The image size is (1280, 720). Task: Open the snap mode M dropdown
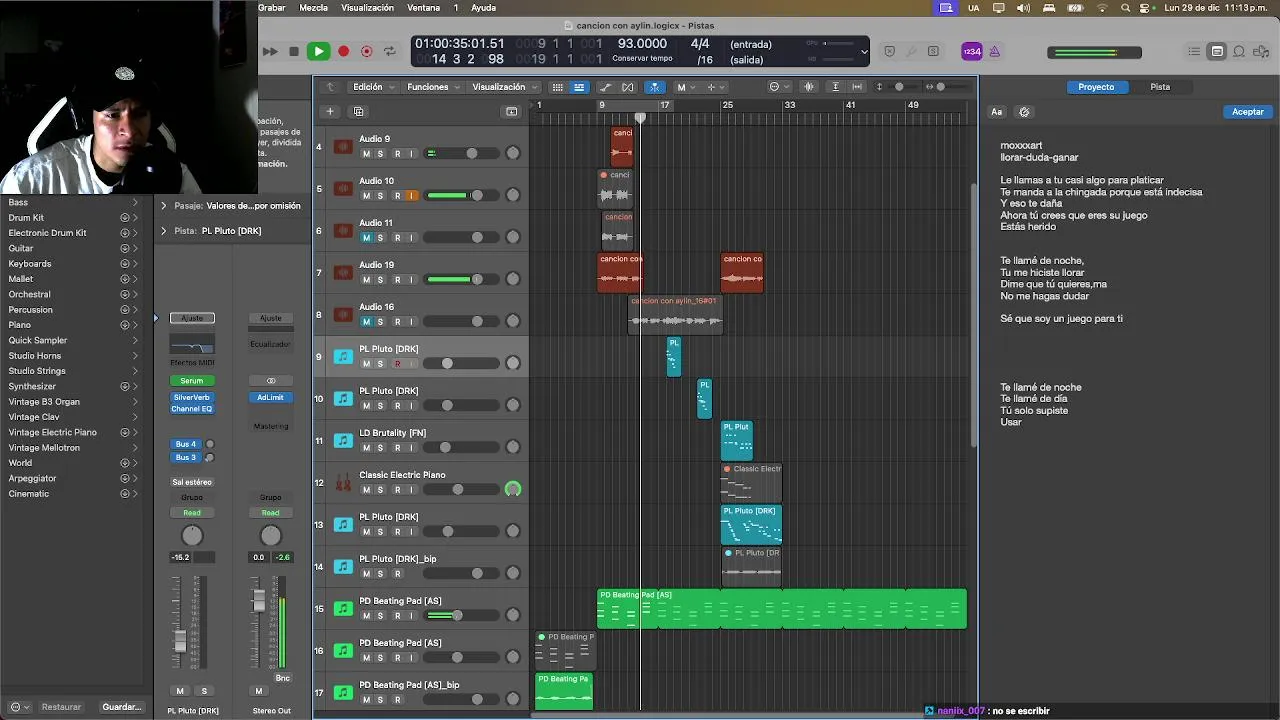(685, 87)
